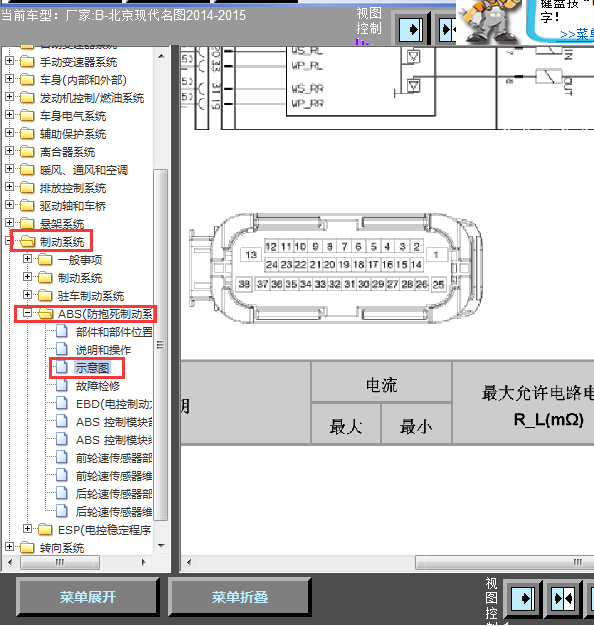Click the 手动变速器系统 folder icon

point(27,61)
